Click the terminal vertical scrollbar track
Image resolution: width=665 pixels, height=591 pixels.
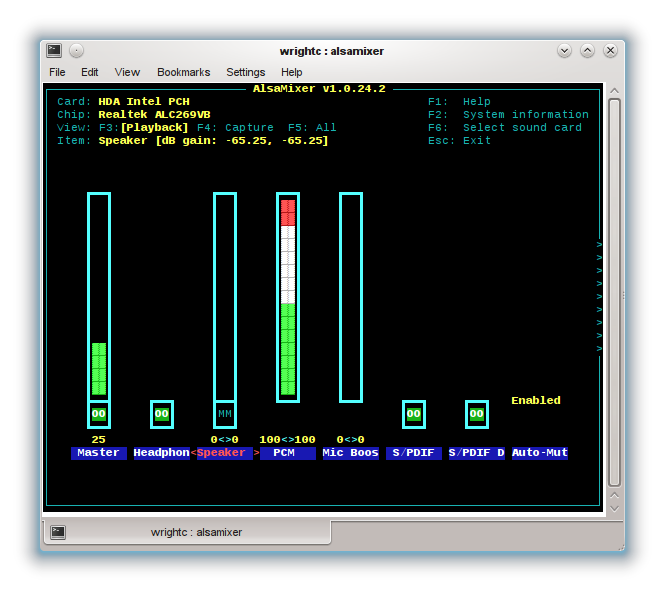[x=615, y=293]
